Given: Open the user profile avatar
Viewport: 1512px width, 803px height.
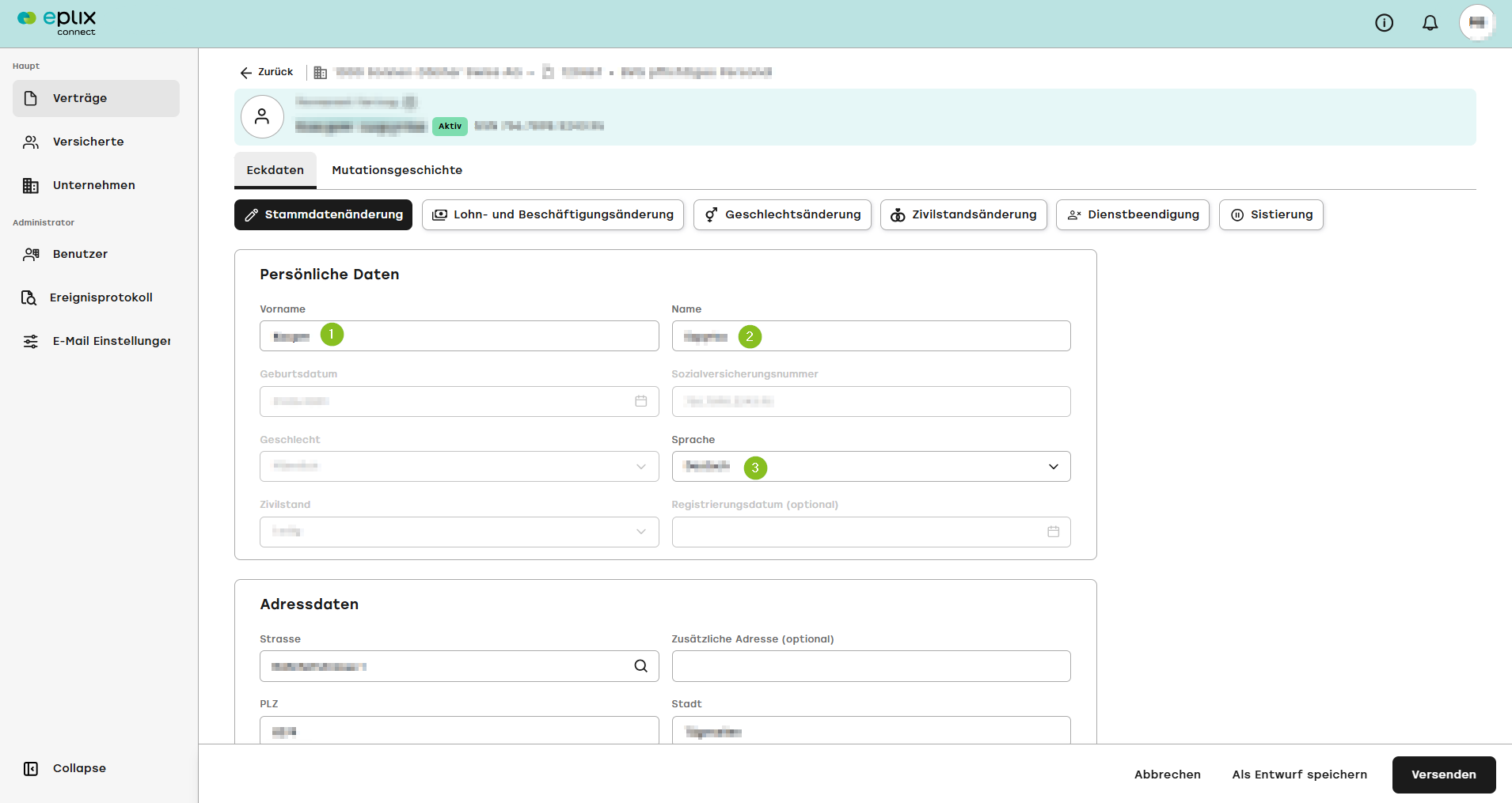Looking at the screenshot, I should coord(1477,23).
